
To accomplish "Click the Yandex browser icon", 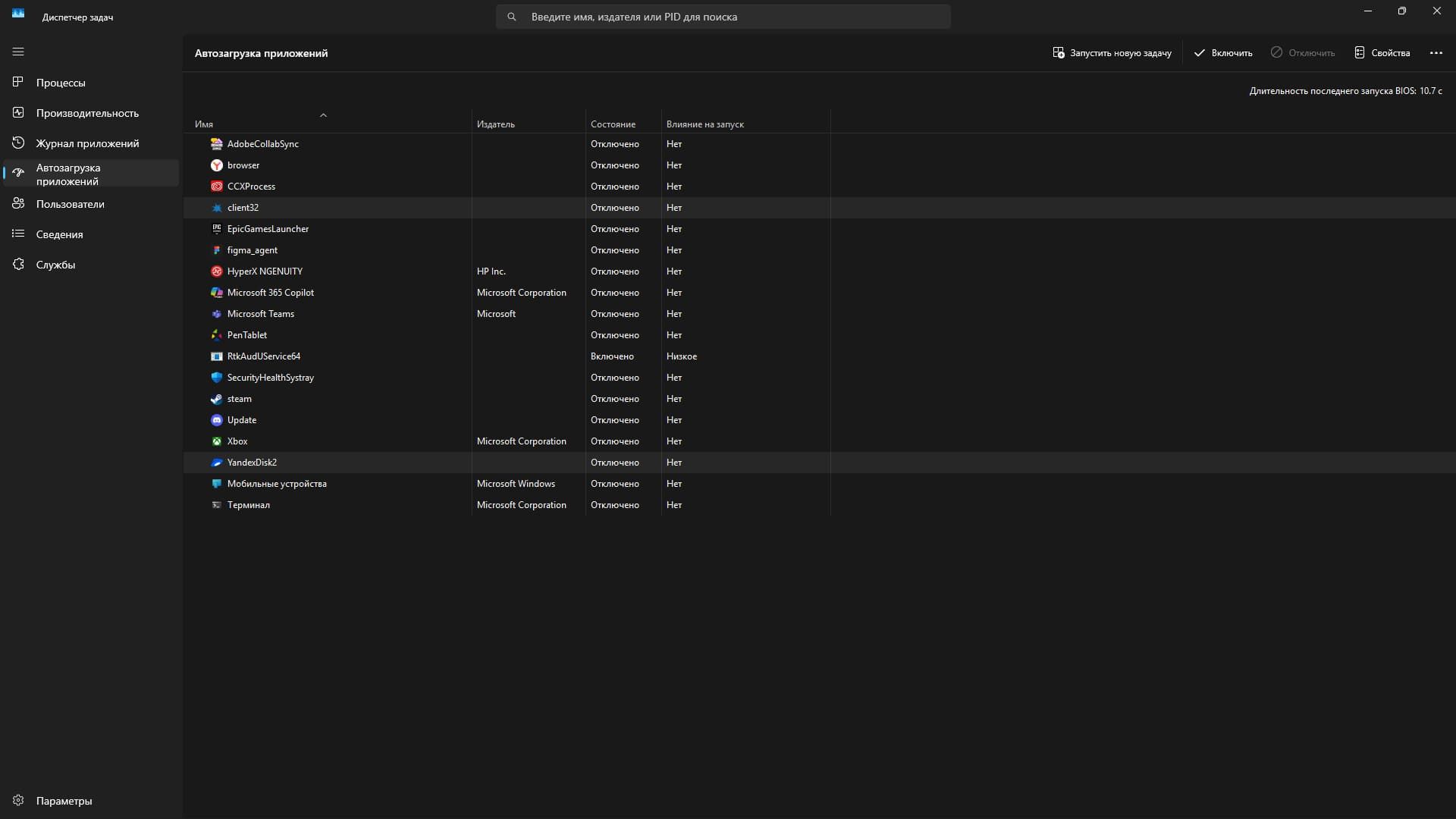I will pos(217,165).
